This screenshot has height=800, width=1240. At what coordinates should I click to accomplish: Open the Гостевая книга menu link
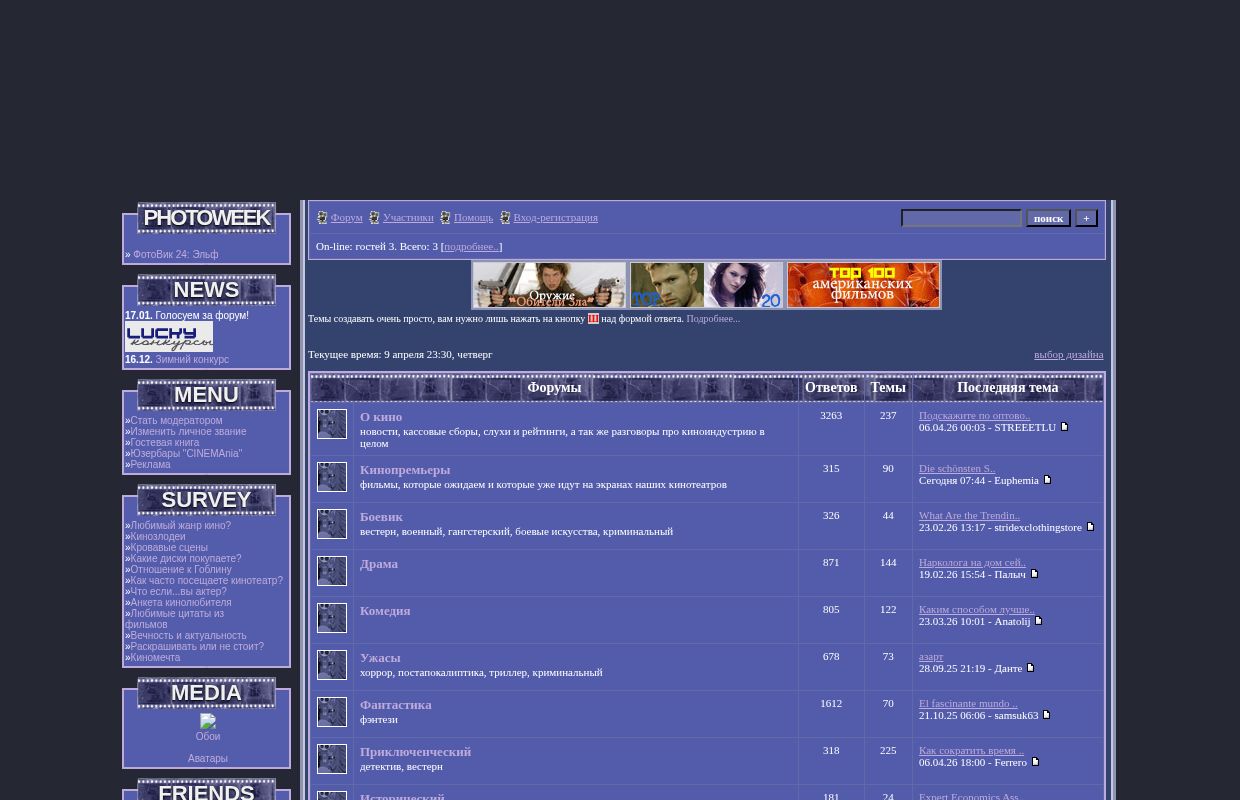pyautogui.click(x=165, y=442)
